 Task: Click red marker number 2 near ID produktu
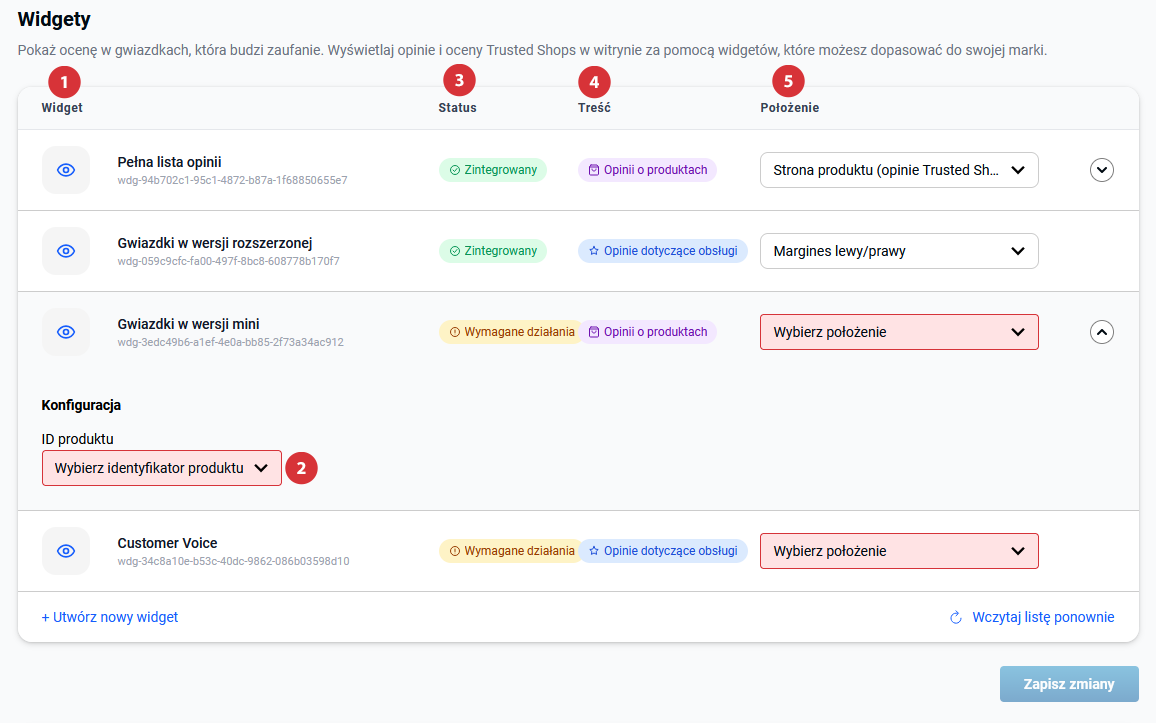301,468
